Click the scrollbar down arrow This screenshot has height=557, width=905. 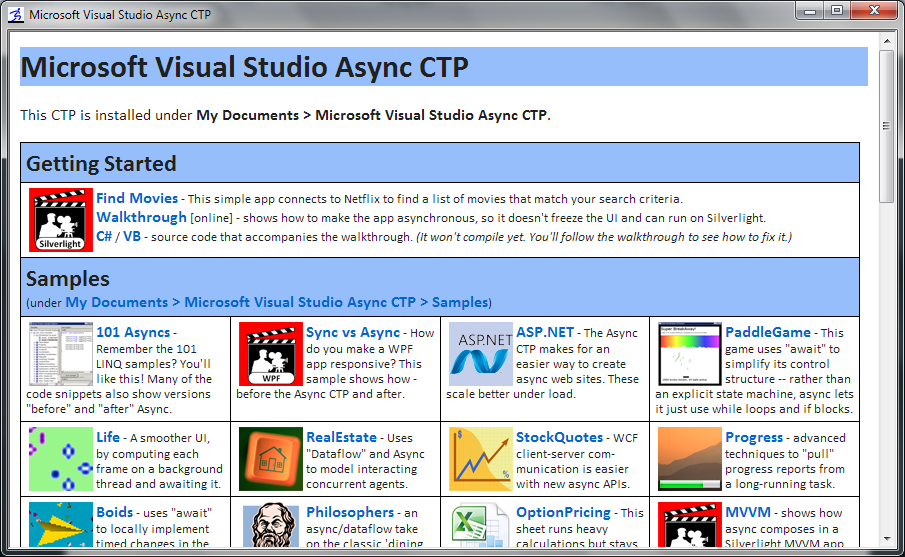(x=887, y=539)
